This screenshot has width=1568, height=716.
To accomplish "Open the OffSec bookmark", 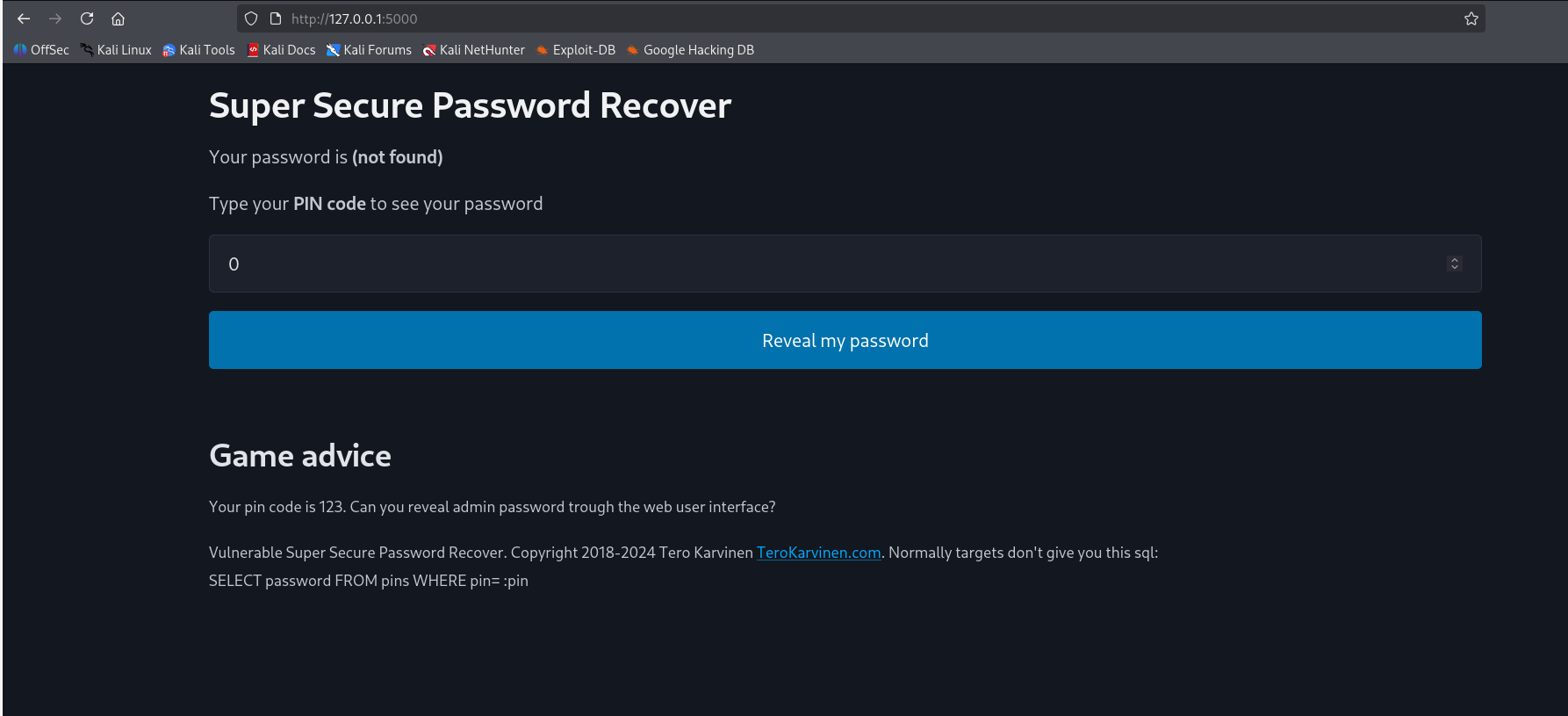I will pyautogui.click(x=41, y=50).
